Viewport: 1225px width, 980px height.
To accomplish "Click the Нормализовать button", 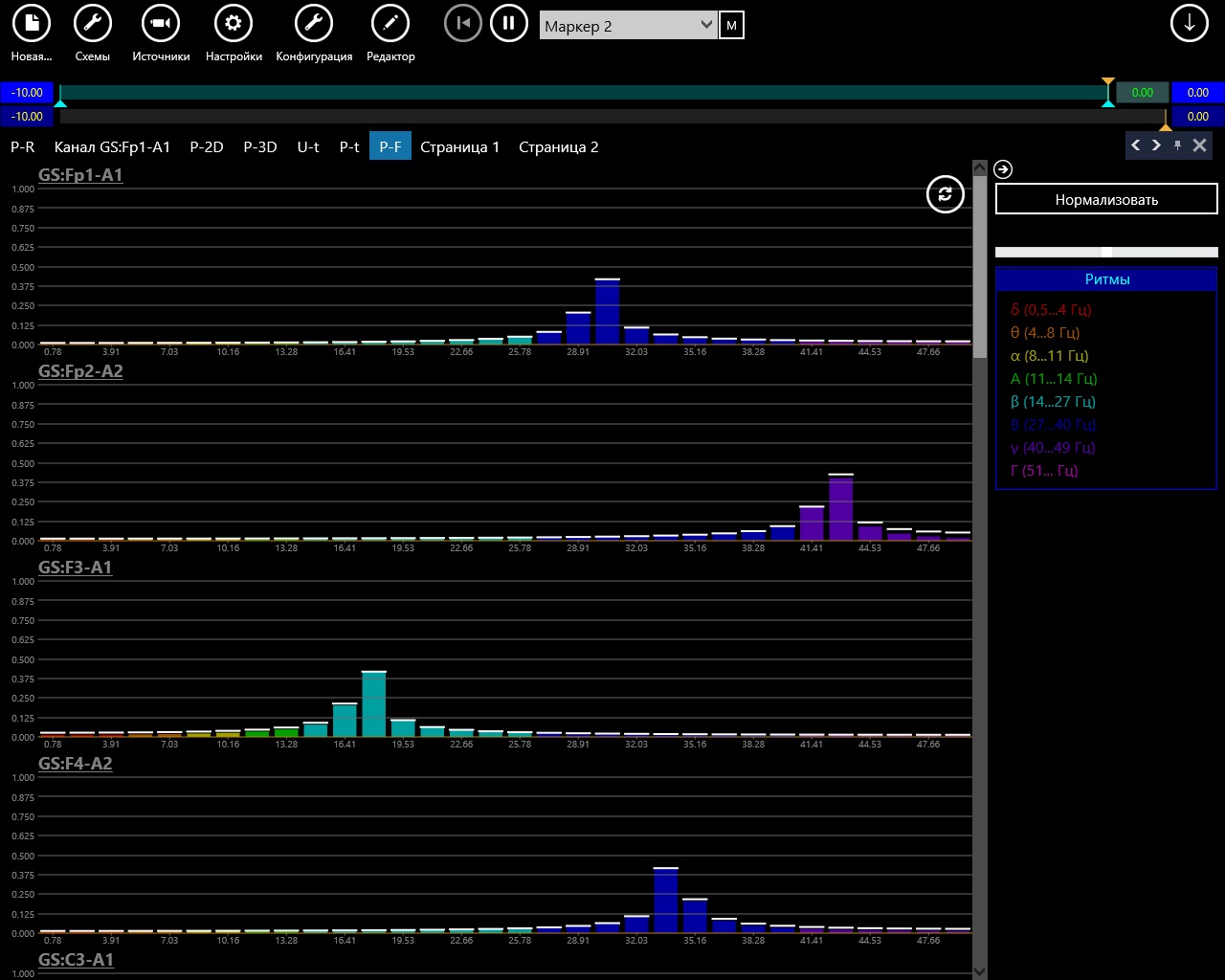I will [x=1106, y=199].
